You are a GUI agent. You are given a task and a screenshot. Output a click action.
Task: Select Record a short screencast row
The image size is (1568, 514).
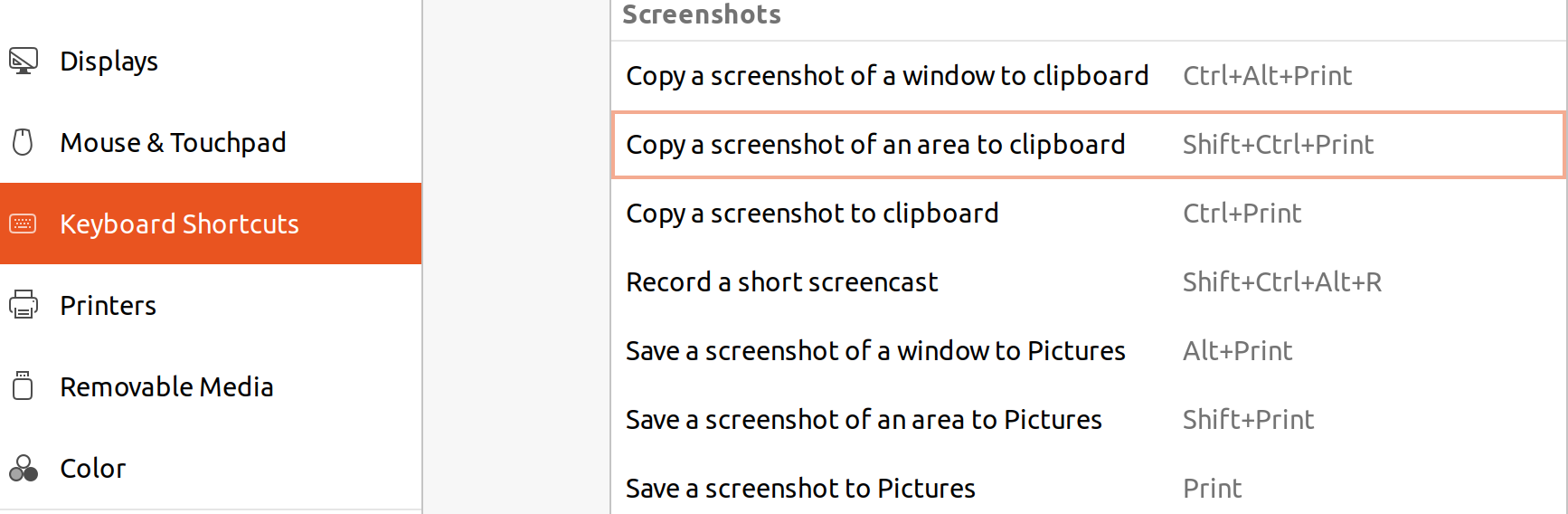tap(781, 282)
